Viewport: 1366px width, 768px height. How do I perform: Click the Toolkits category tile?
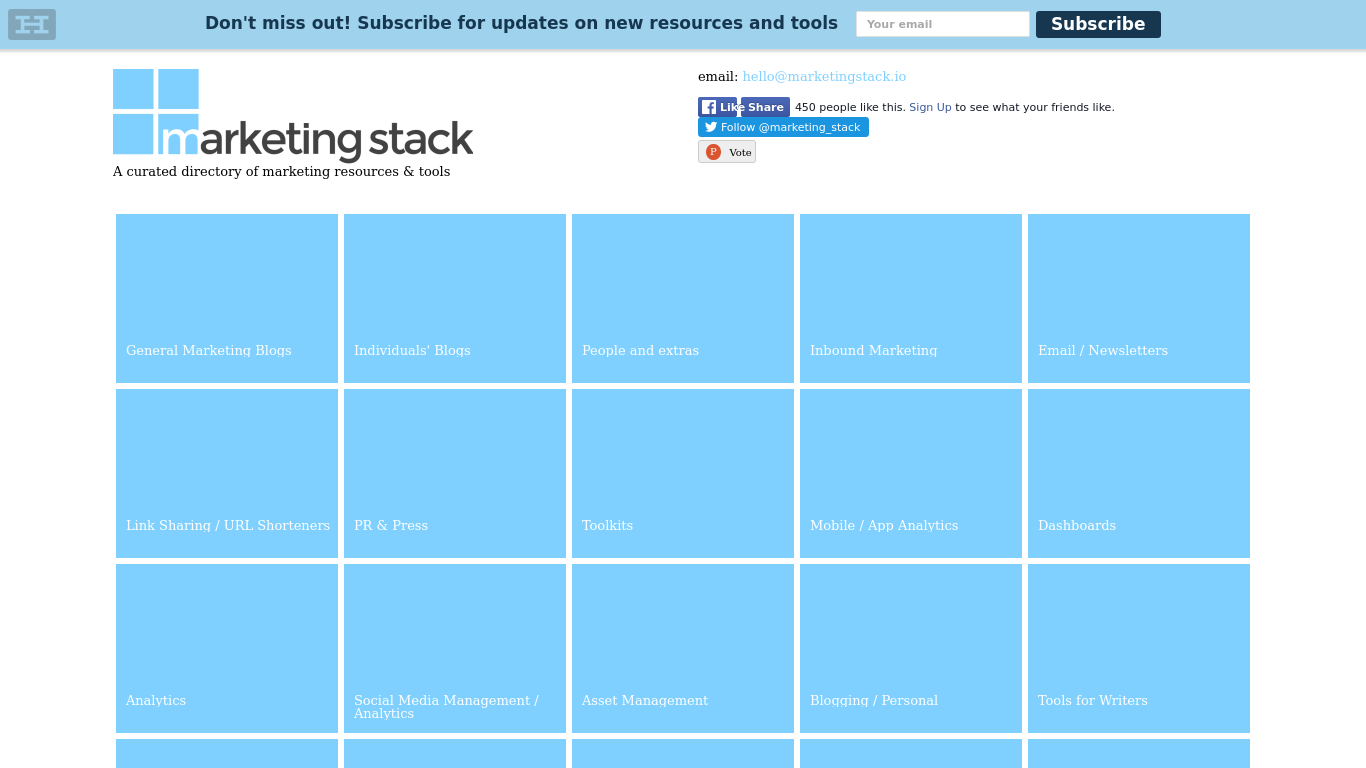coord(682,473)
